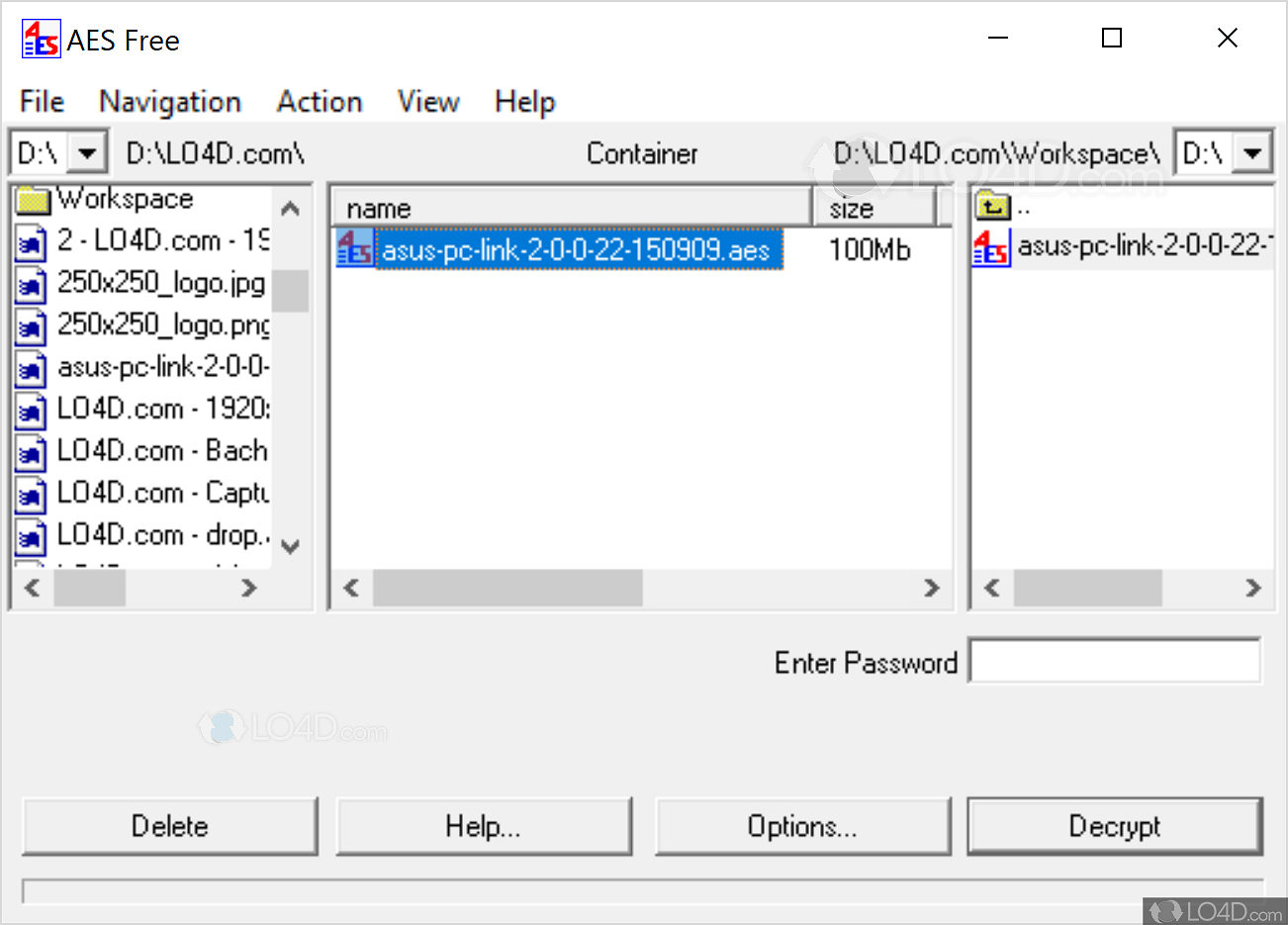Select file name asus-pc-link-2-0-0-22-150909.aes in container
This screenshot has height=925, width=1288.
[x=577, y=249]
